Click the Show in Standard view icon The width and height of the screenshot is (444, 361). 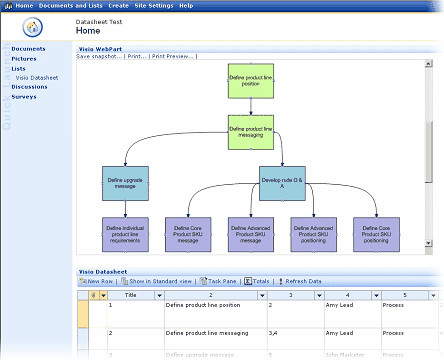(125, 281)
